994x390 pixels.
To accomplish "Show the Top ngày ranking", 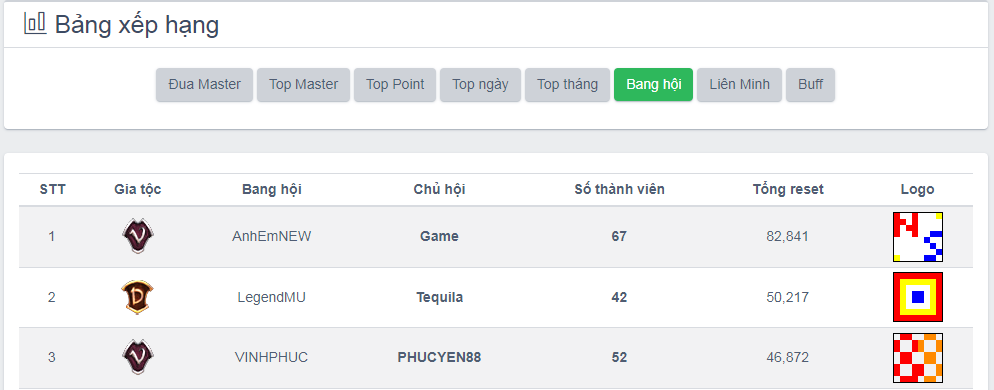I will coord(481,84).
